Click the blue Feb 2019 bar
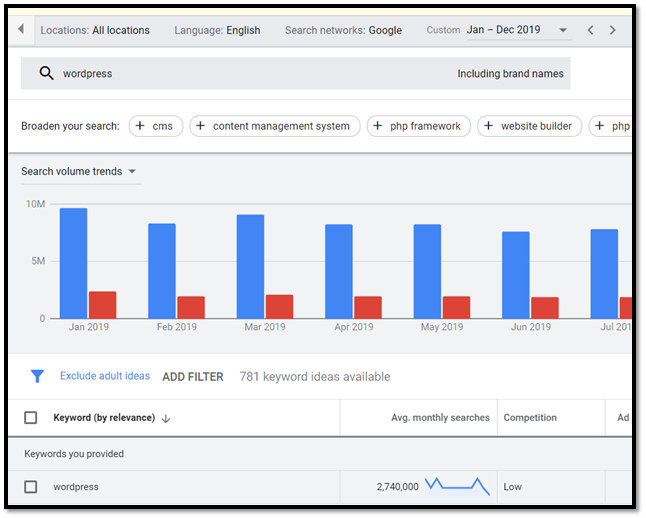 tap(162, 271)
